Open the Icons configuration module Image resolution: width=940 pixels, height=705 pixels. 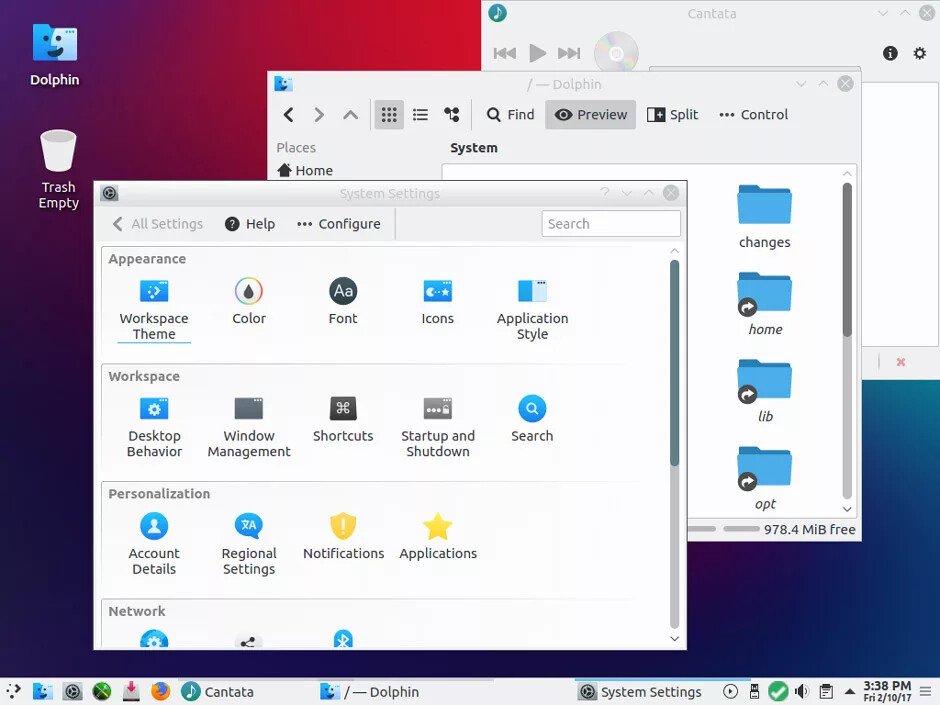437,299
